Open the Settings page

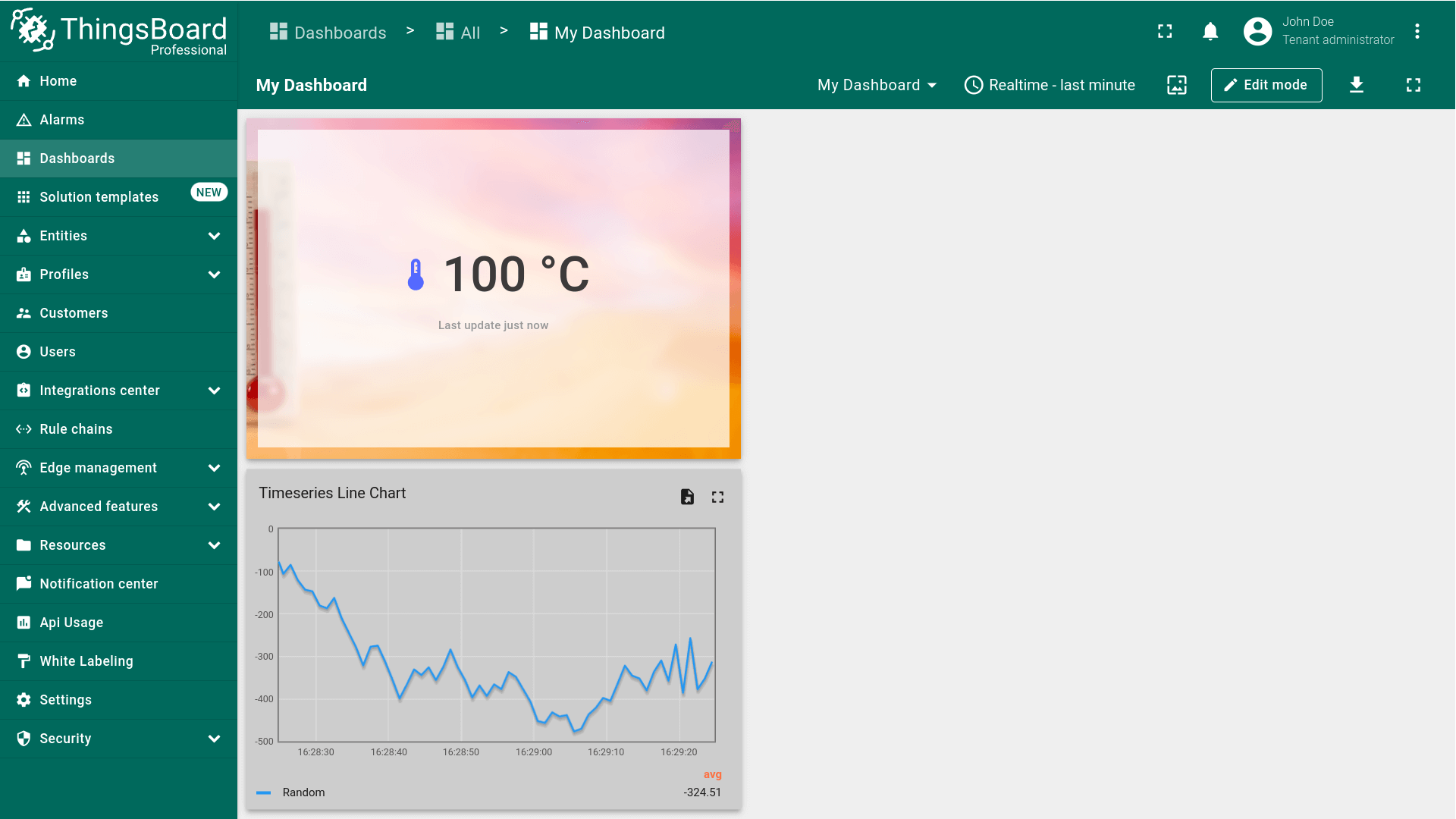point(118,700)
